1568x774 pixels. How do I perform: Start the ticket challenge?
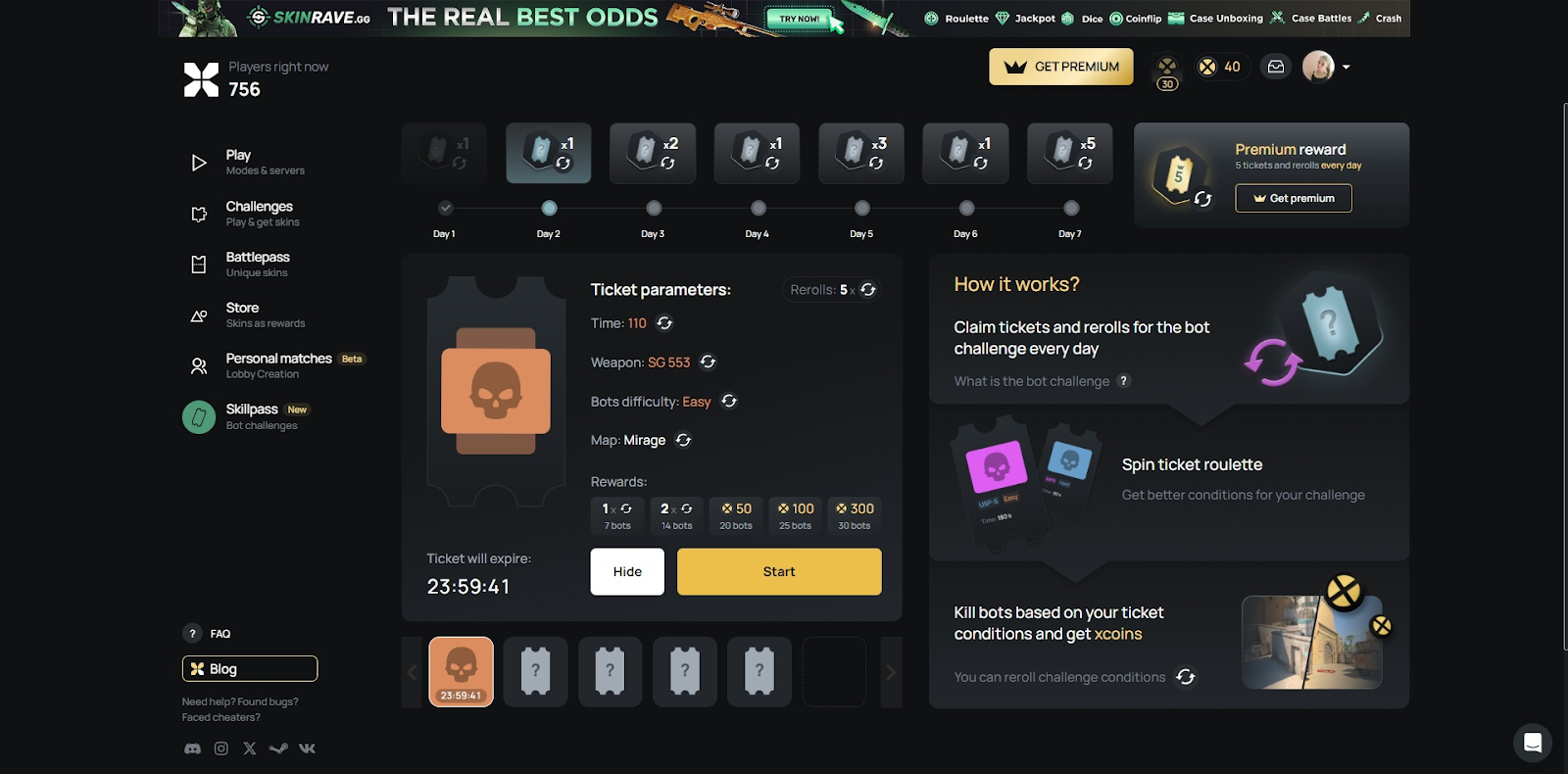[x=779, y=571]
